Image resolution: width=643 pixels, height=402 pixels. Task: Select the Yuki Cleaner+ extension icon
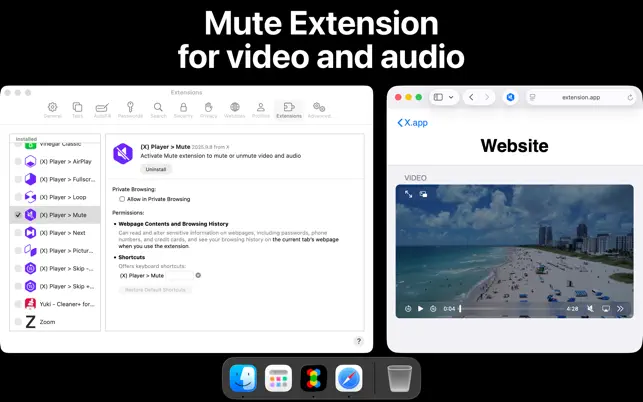[30, 304]
